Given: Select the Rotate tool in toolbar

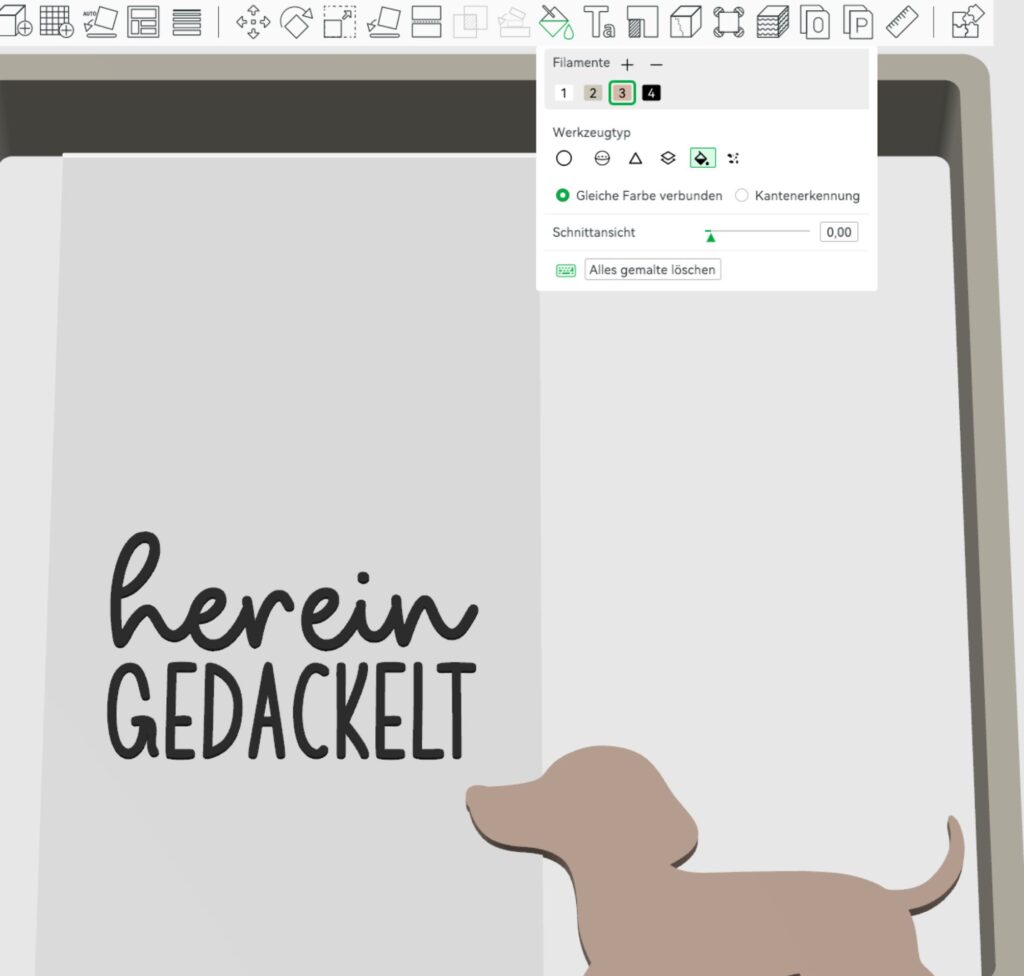Looking at the screenshot, I should coord(296,21).
